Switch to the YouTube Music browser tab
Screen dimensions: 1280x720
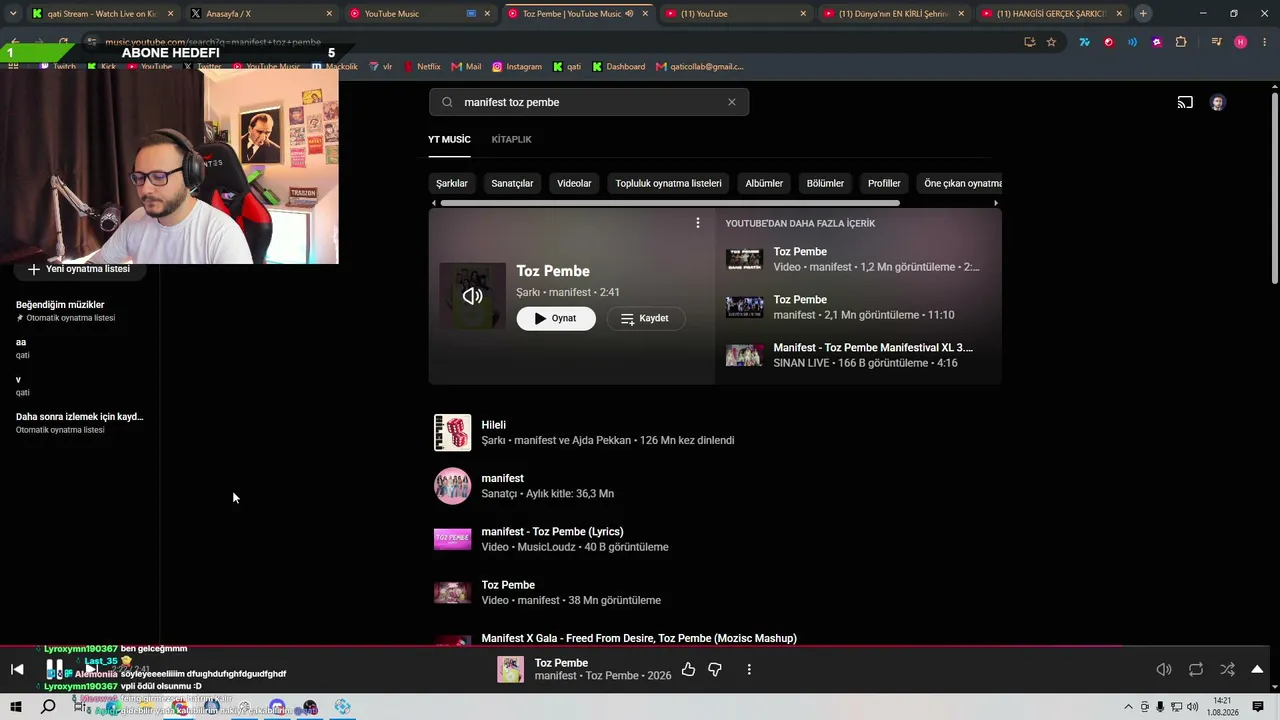point(420,14)
